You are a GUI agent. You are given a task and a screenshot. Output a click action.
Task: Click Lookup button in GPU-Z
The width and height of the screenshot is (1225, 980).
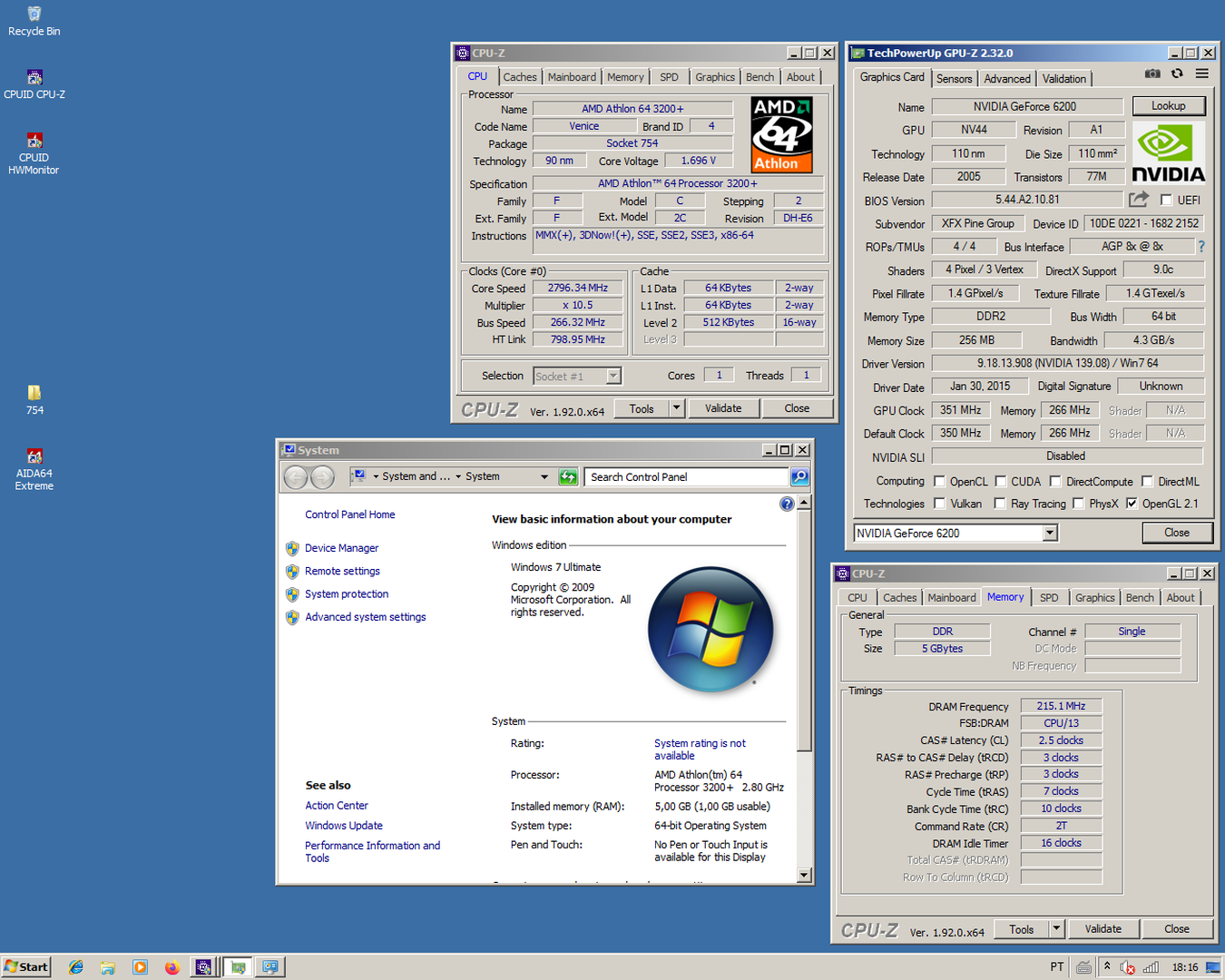coord(1169,106)
